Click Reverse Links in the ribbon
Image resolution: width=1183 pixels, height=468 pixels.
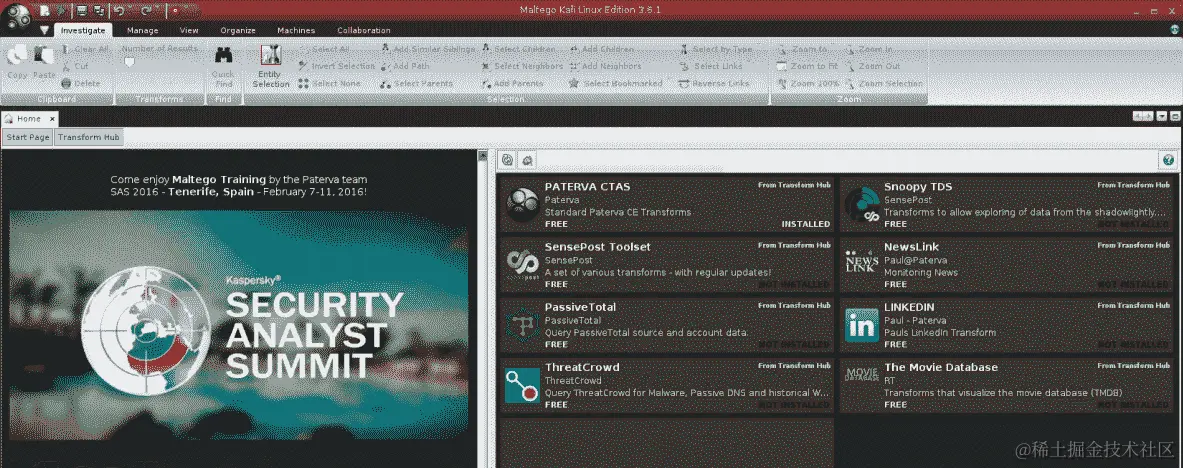point(714,84)
